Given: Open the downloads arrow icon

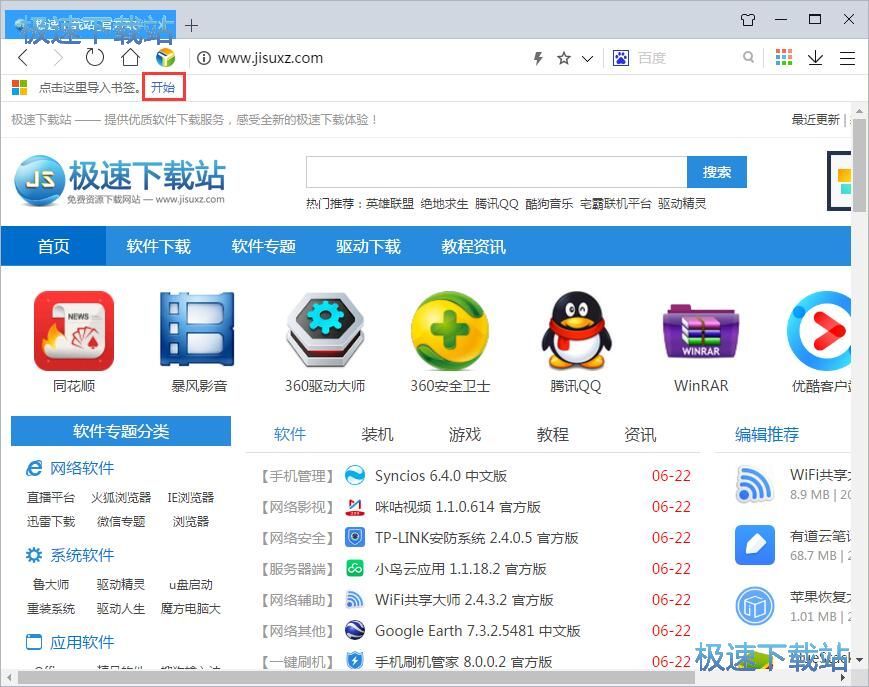Looking at the screenshot, I should click(x=815, y=58).
